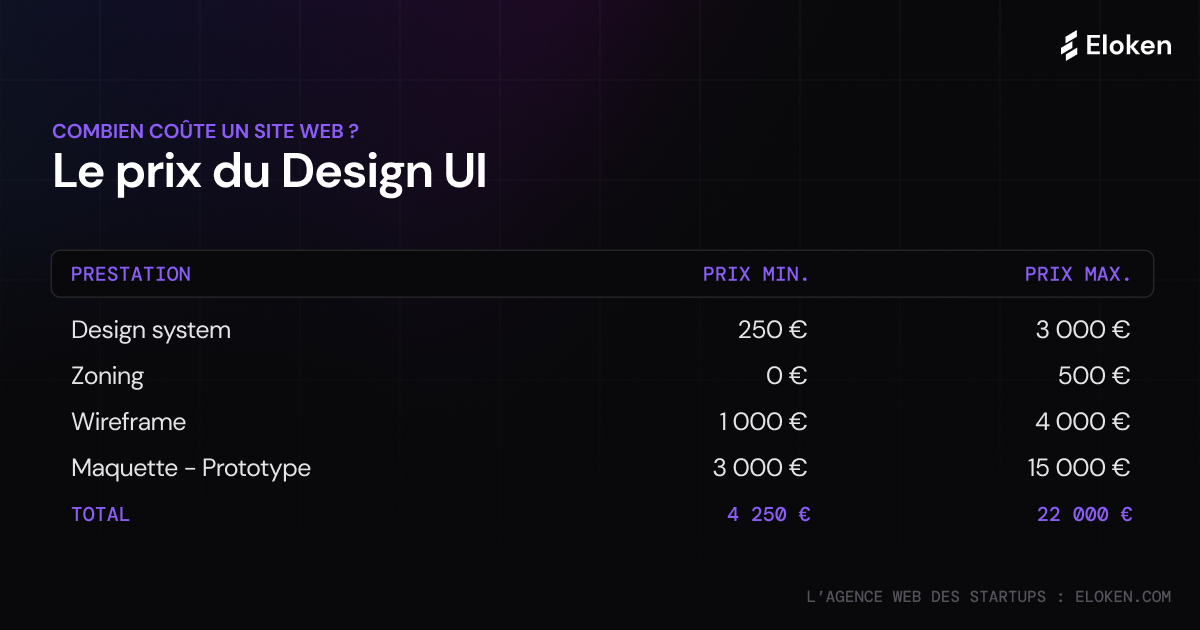1200x630 pixels.
Task: Click the Eloken brand name text
Action: (1129, 45)
